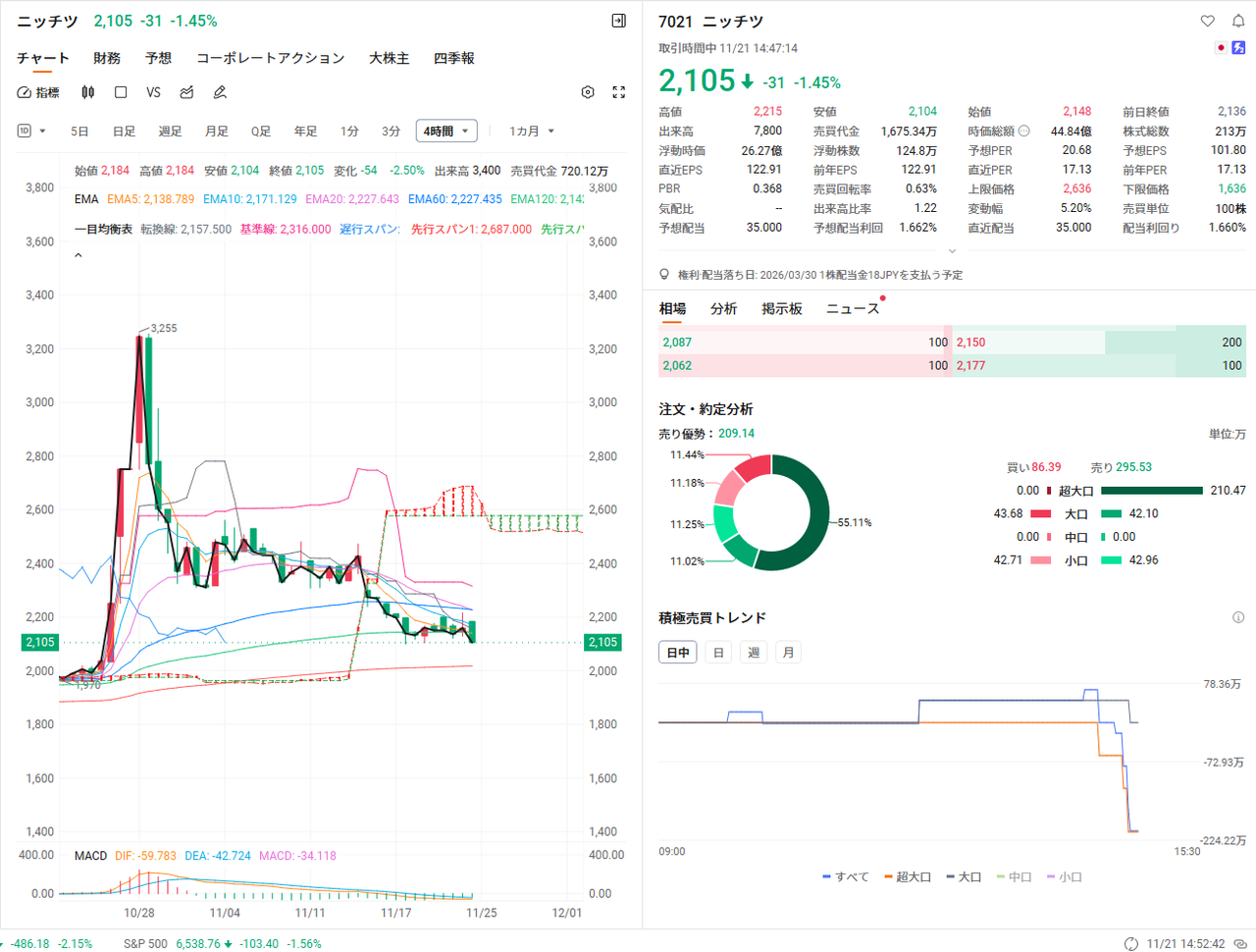The image size is (1256, 952).
Task: Open the 4時間 timeframe dropdown
Action: pyautogui.click(x=446, y=132)
